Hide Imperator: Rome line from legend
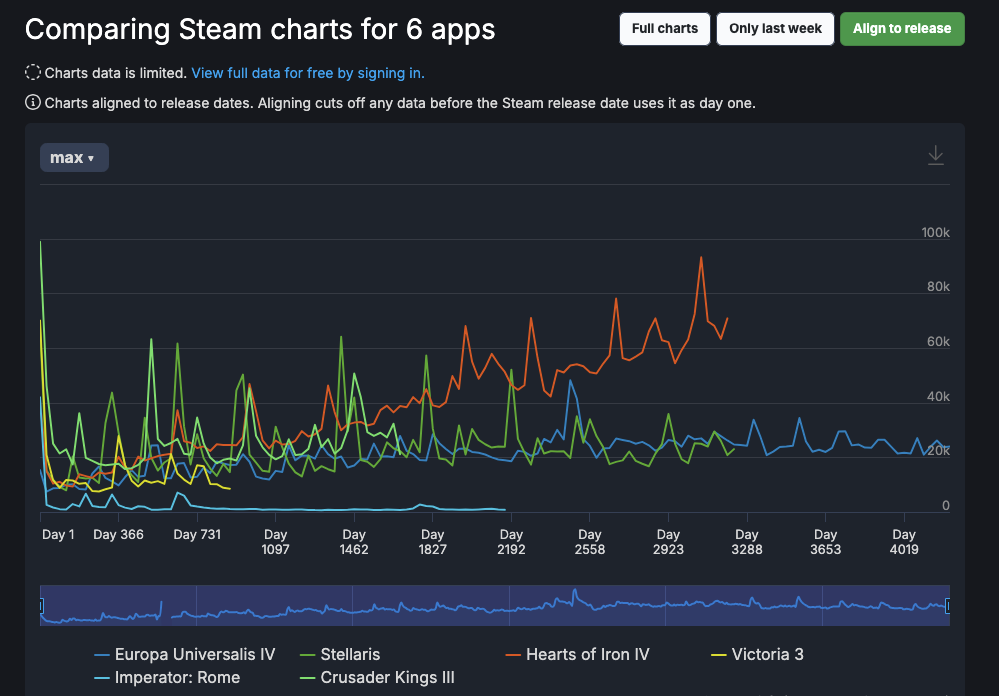The image size is (999, 696). [x=167, y=678]
